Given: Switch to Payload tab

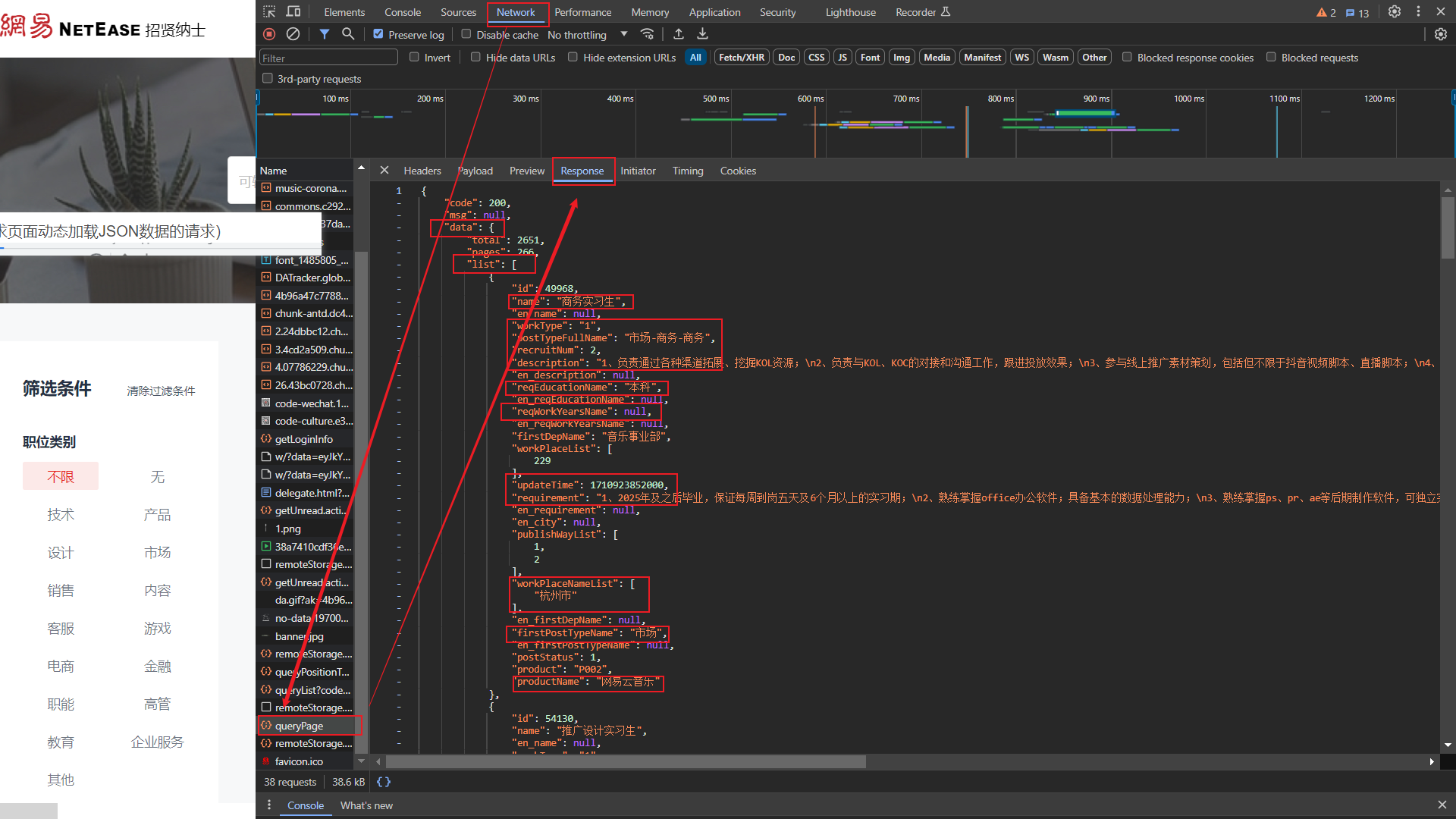Looking at the screenshot, I should 475,171.
